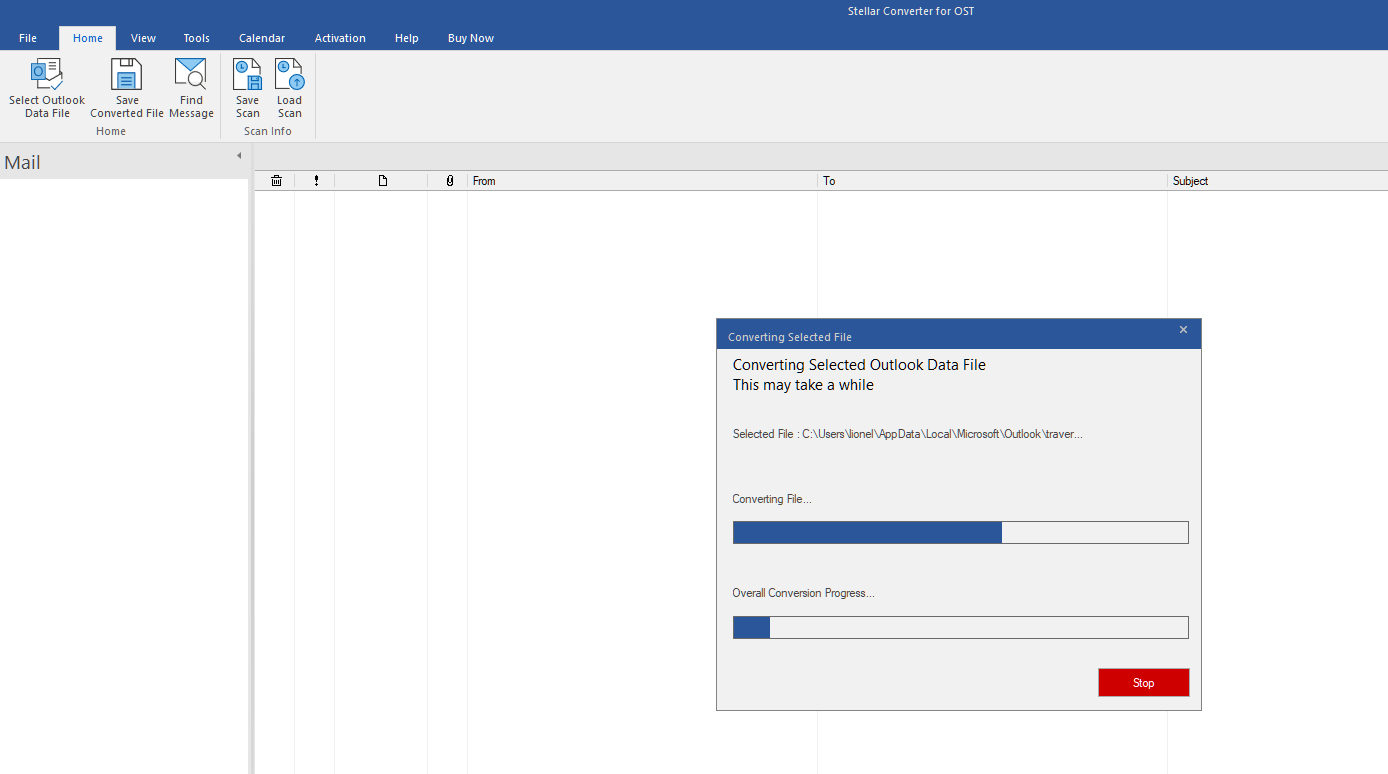Image resolution: width=1388 pixels, height=774 pixels.
Task: Switch to the Calendar tab
Action: (x=262, y=38)
